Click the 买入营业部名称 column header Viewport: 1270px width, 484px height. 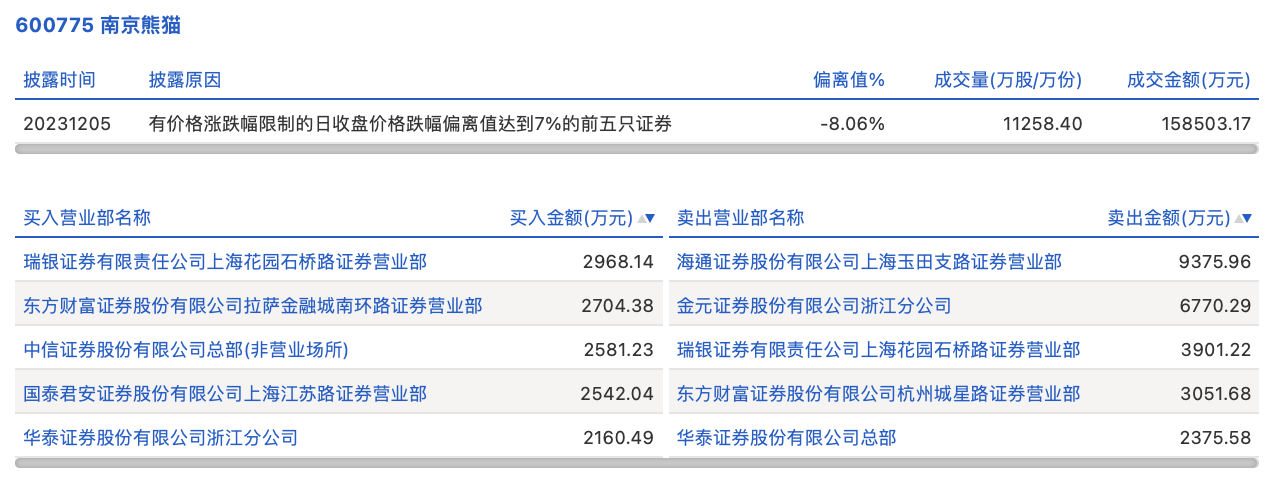[x=87, y=218]
